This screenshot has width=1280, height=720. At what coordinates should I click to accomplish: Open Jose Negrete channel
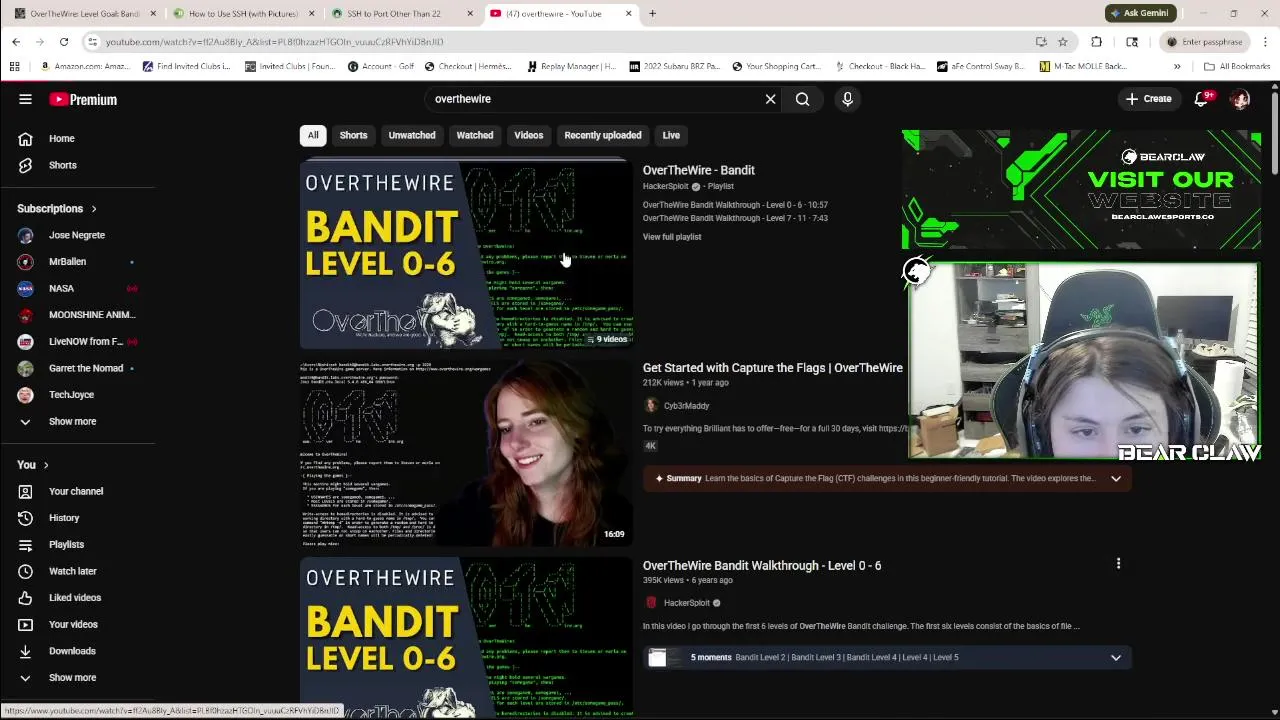click(x=77, y=235)
